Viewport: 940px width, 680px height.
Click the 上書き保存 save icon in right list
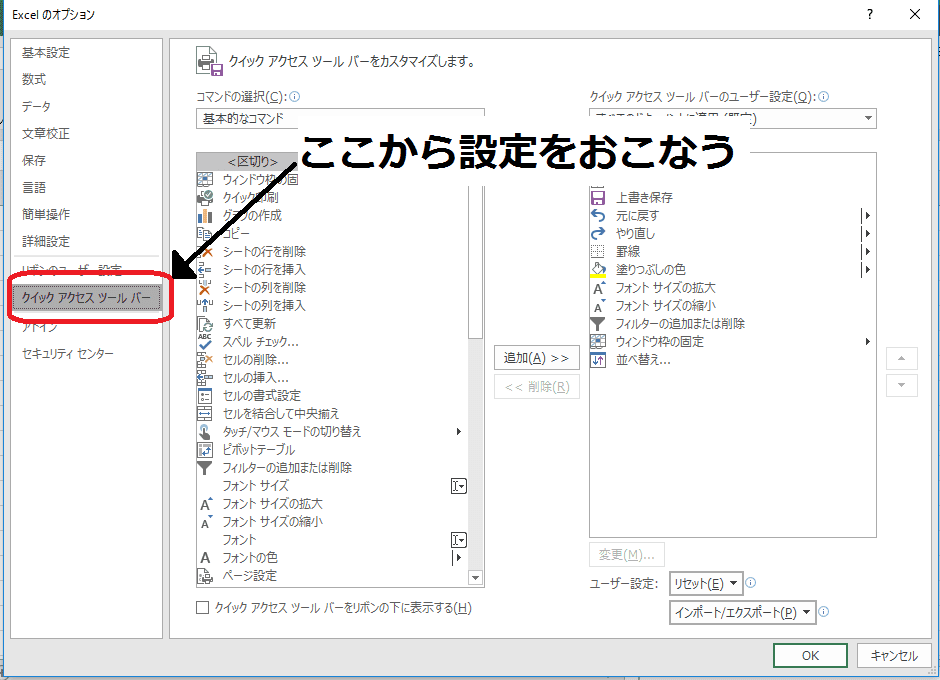coord(598,197)
